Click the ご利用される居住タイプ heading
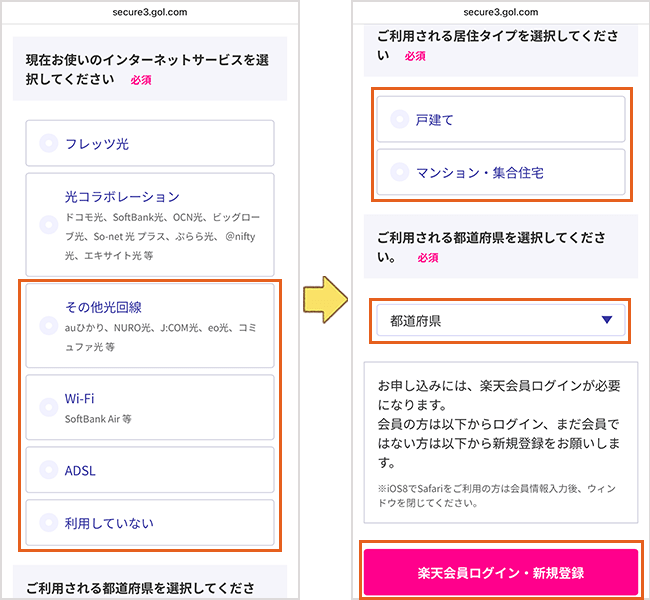 coord(497,45)
